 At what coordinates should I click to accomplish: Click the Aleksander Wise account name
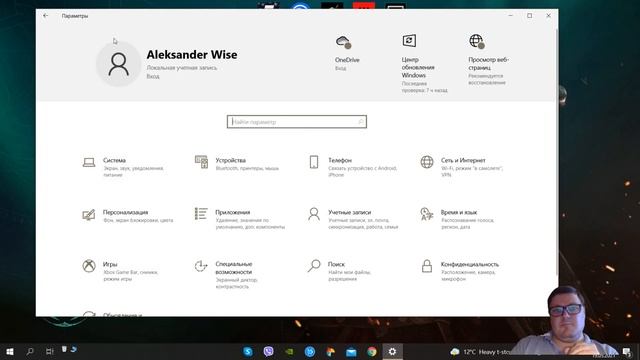tap(192, 55)
